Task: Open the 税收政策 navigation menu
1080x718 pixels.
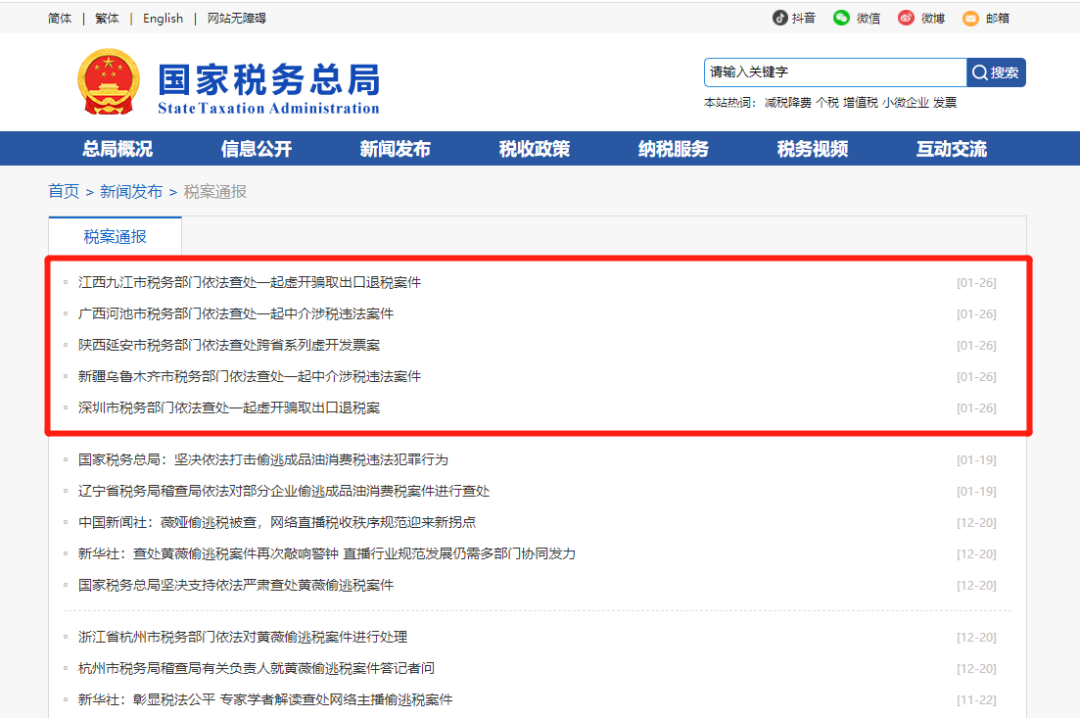Action: coord(533,148)
